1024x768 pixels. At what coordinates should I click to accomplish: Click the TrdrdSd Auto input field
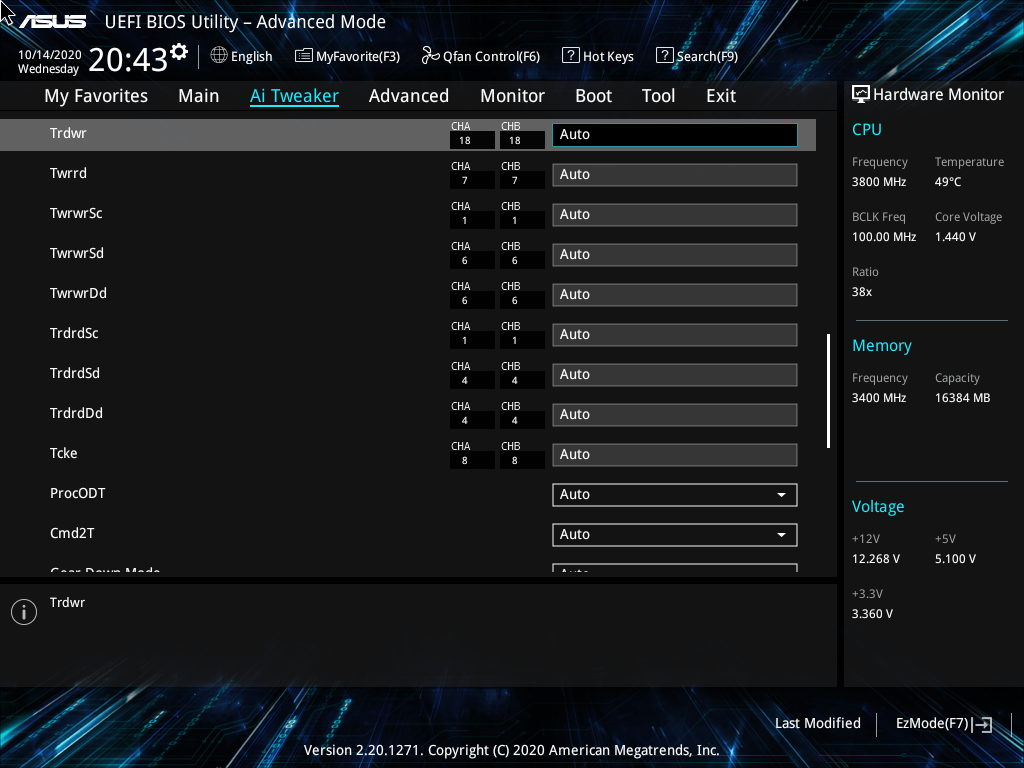pos(675,374)
